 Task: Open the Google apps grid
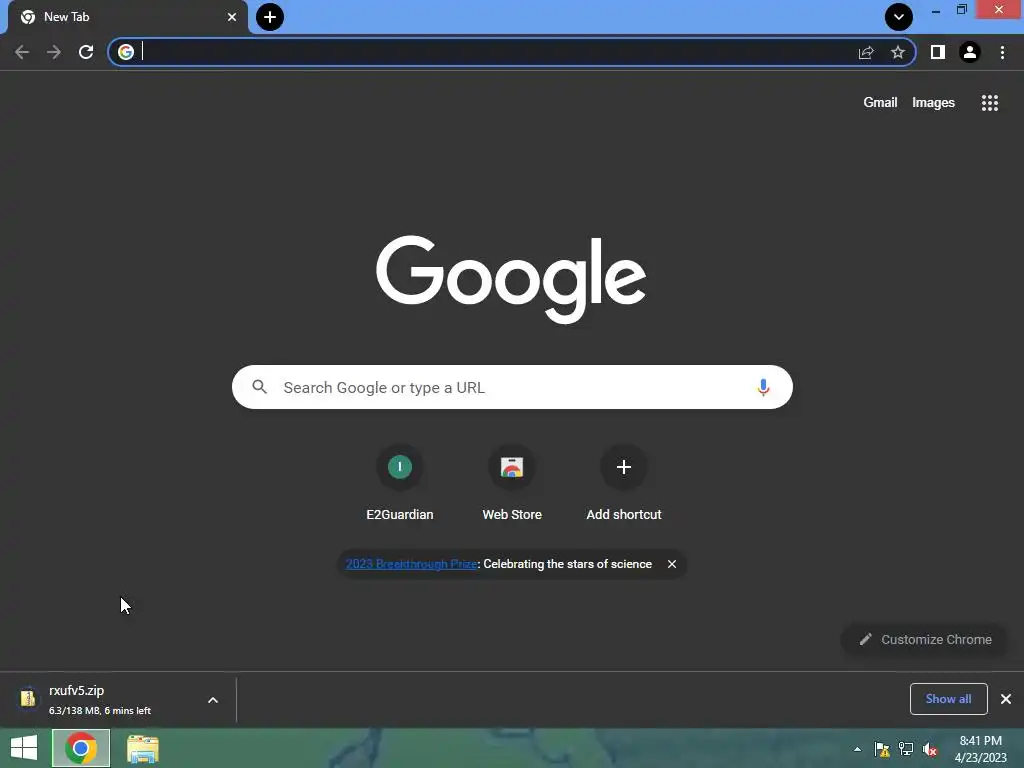click(989, 103)
